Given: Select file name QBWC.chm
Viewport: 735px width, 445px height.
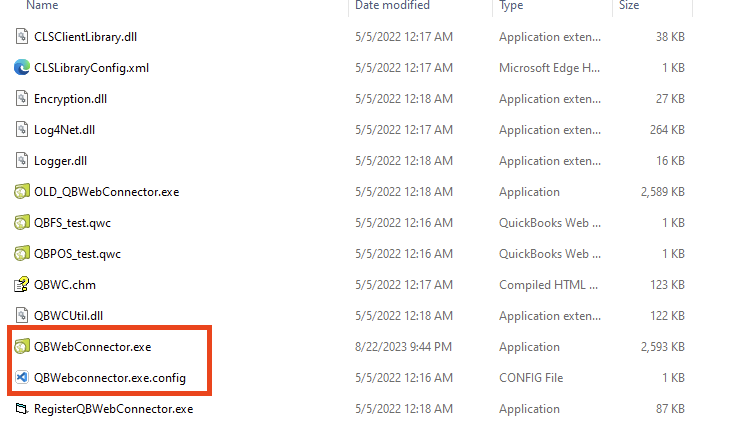Looking at the screenshot, I should coord(65,285).
